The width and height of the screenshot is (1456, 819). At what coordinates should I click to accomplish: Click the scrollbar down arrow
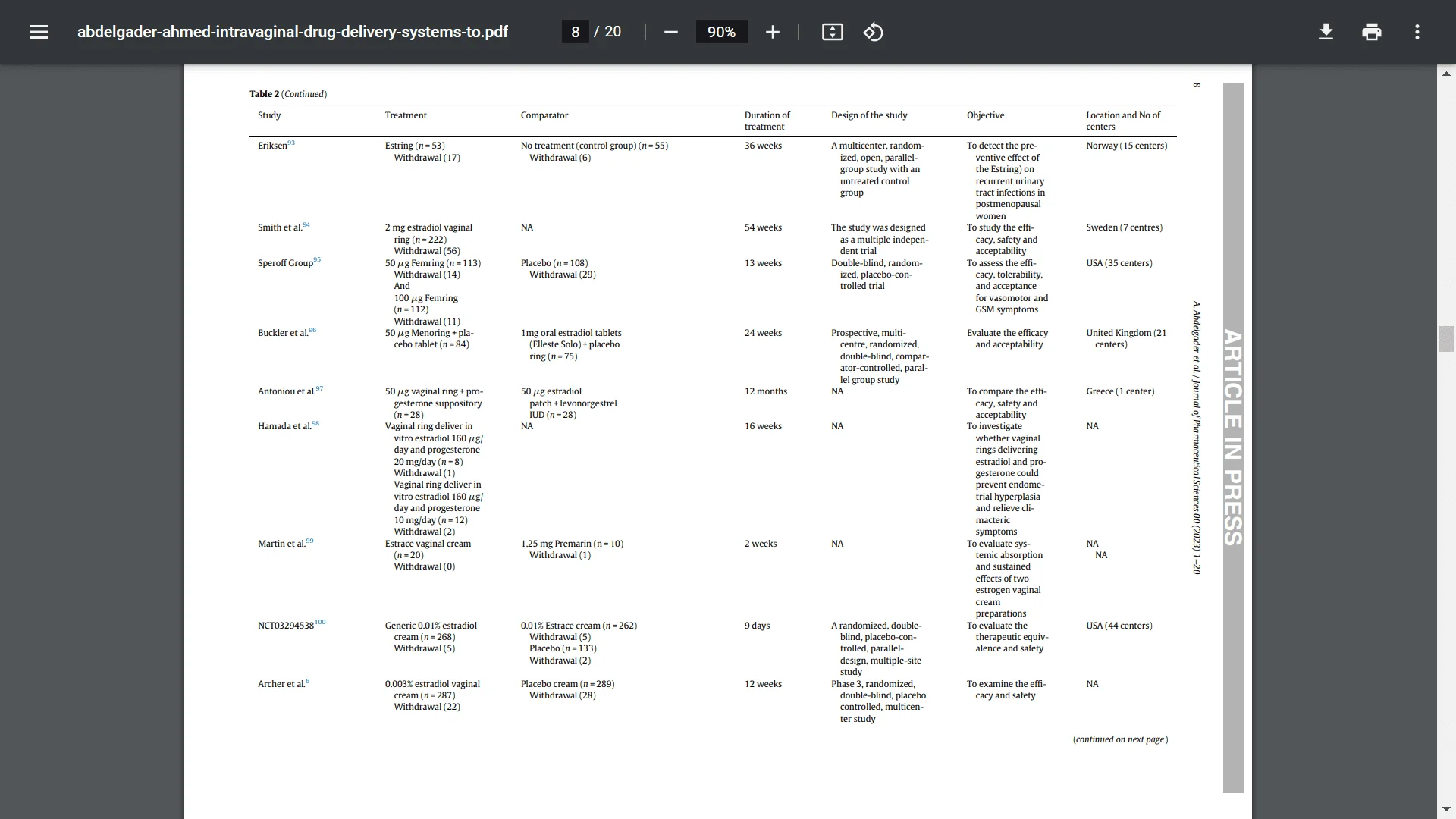pos(1446,809)
